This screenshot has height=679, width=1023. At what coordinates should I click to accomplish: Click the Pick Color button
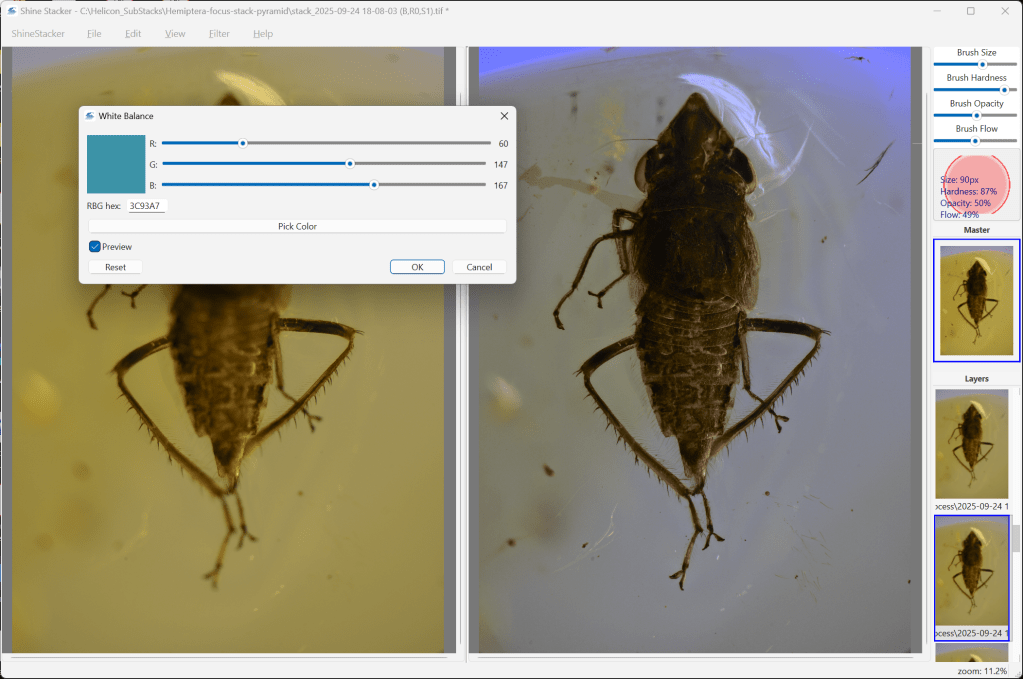pyautogui.click(x=297, y=226)
